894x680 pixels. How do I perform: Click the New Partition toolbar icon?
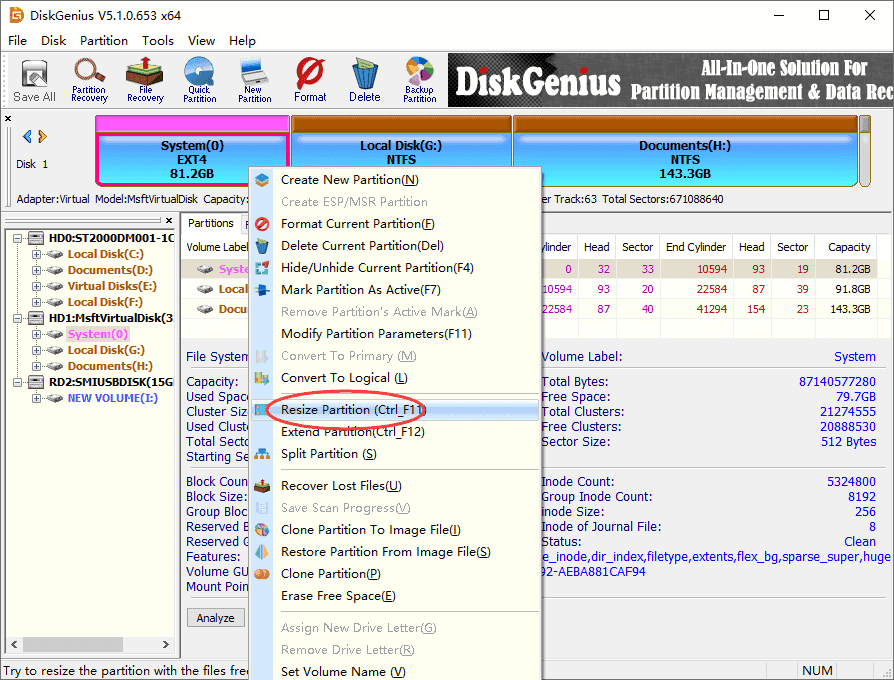pyautogui.click(x=254, y=81)
